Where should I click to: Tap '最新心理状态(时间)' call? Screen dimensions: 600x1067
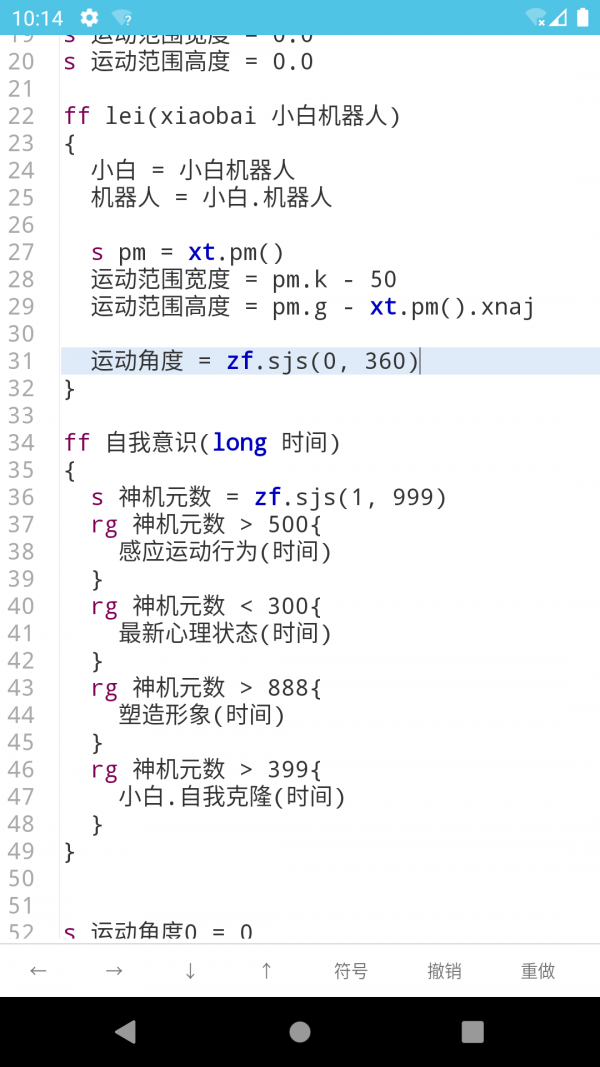pyautogui.click(x=225, y=634)
